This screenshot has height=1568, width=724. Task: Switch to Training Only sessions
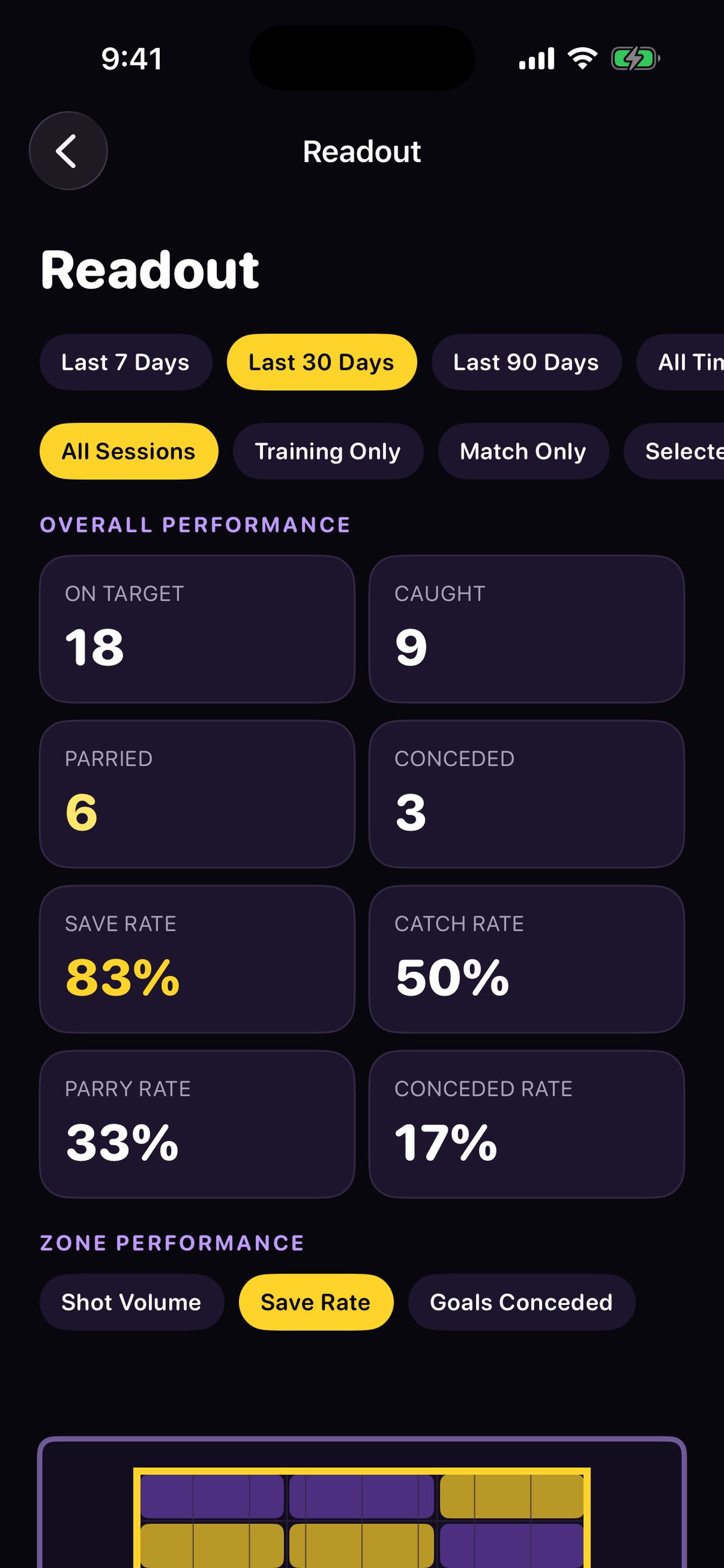pyautogui.click(x=328, y=451)
